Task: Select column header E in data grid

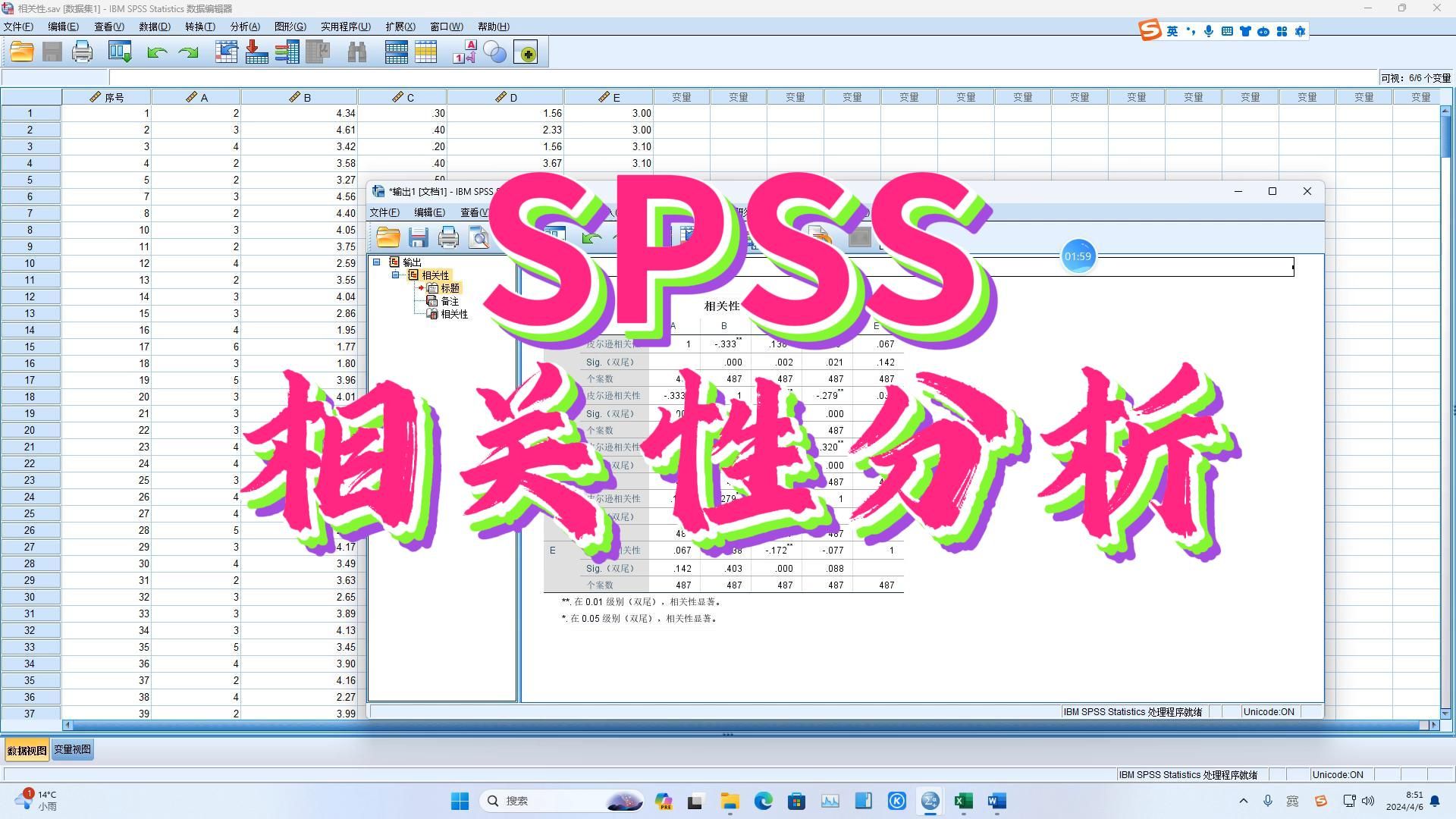Action: click(x=609, y=97)
